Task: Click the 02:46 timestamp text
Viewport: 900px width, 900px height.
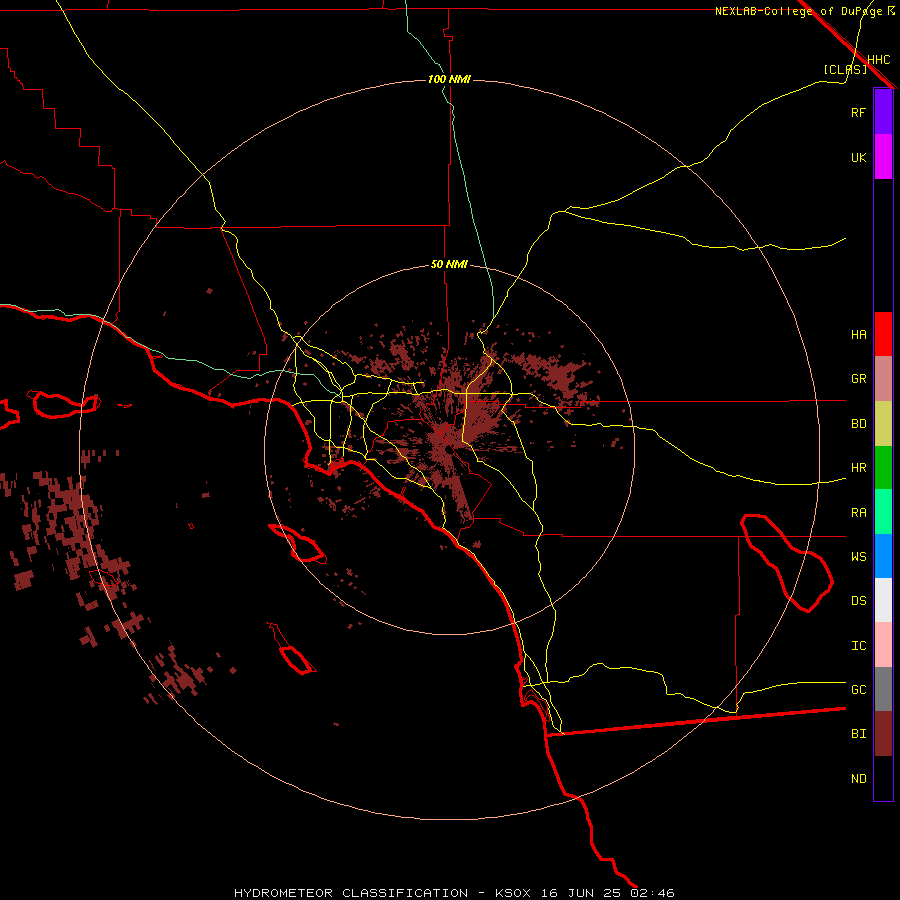Action: [653, 893]
